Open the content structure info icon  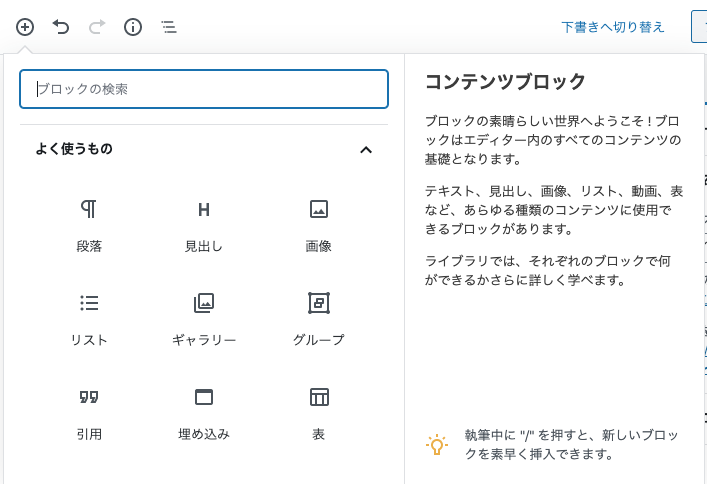(133, 27)
